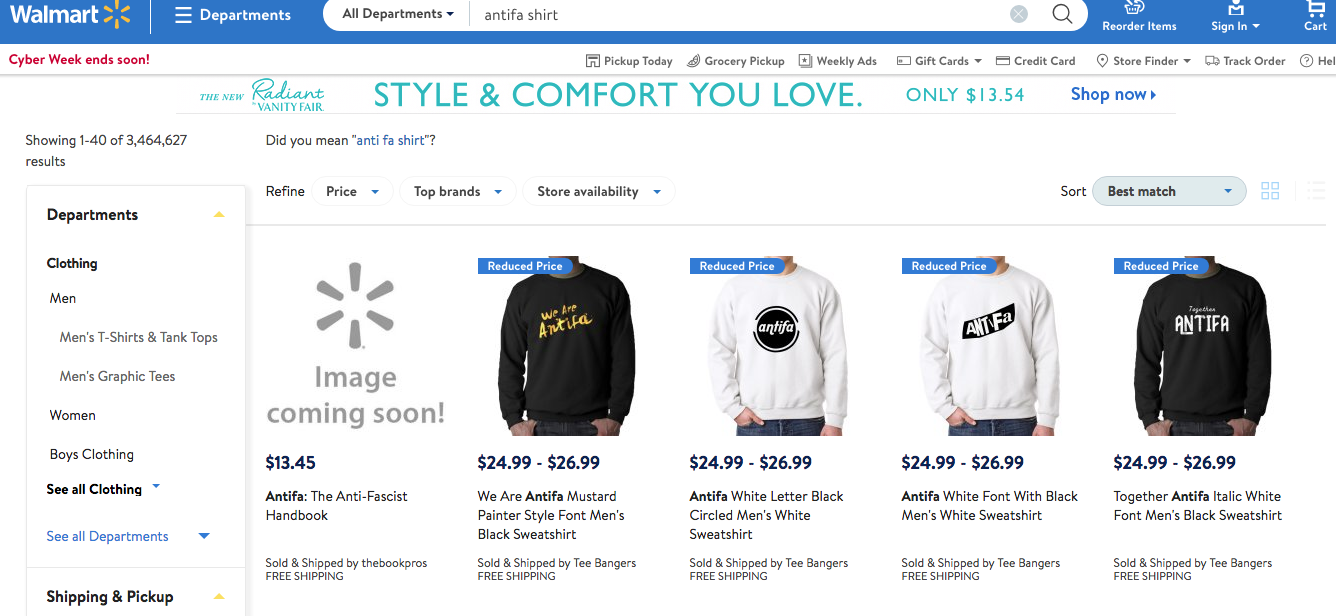Viewport: 1336px width, 616px height.
Task: Open the Best match sort dropdown
Action: pyautogui.click(x=1169, y=191)
